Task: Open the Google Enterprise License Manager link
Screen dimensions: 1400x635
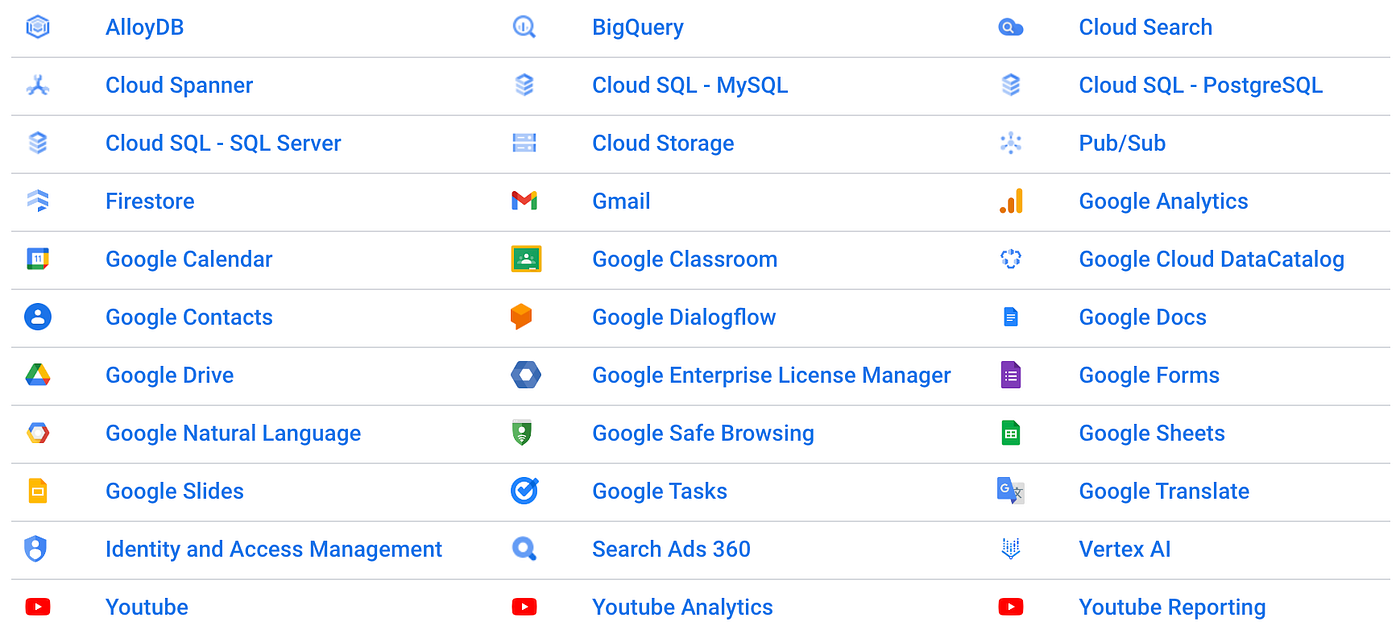Action: pos(771,375)
